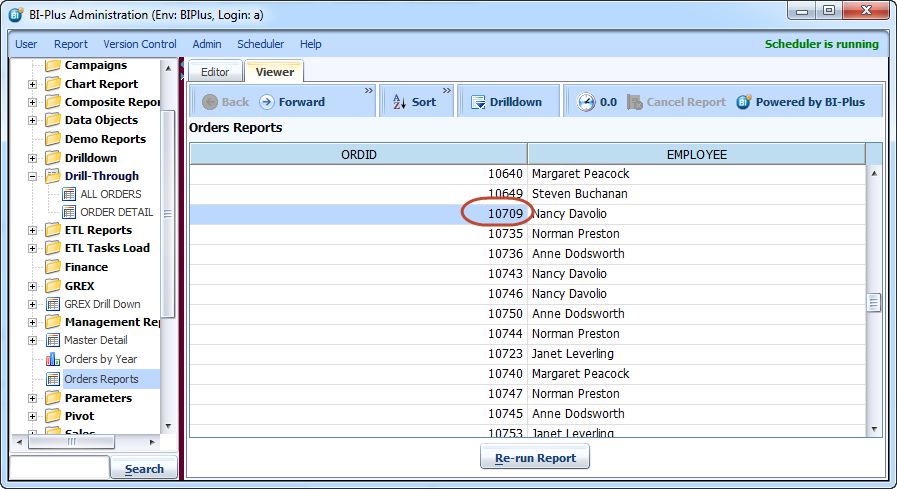Click the Search button
The height and width of the screenshot is (489, 897).
click(x=144, y=469)
